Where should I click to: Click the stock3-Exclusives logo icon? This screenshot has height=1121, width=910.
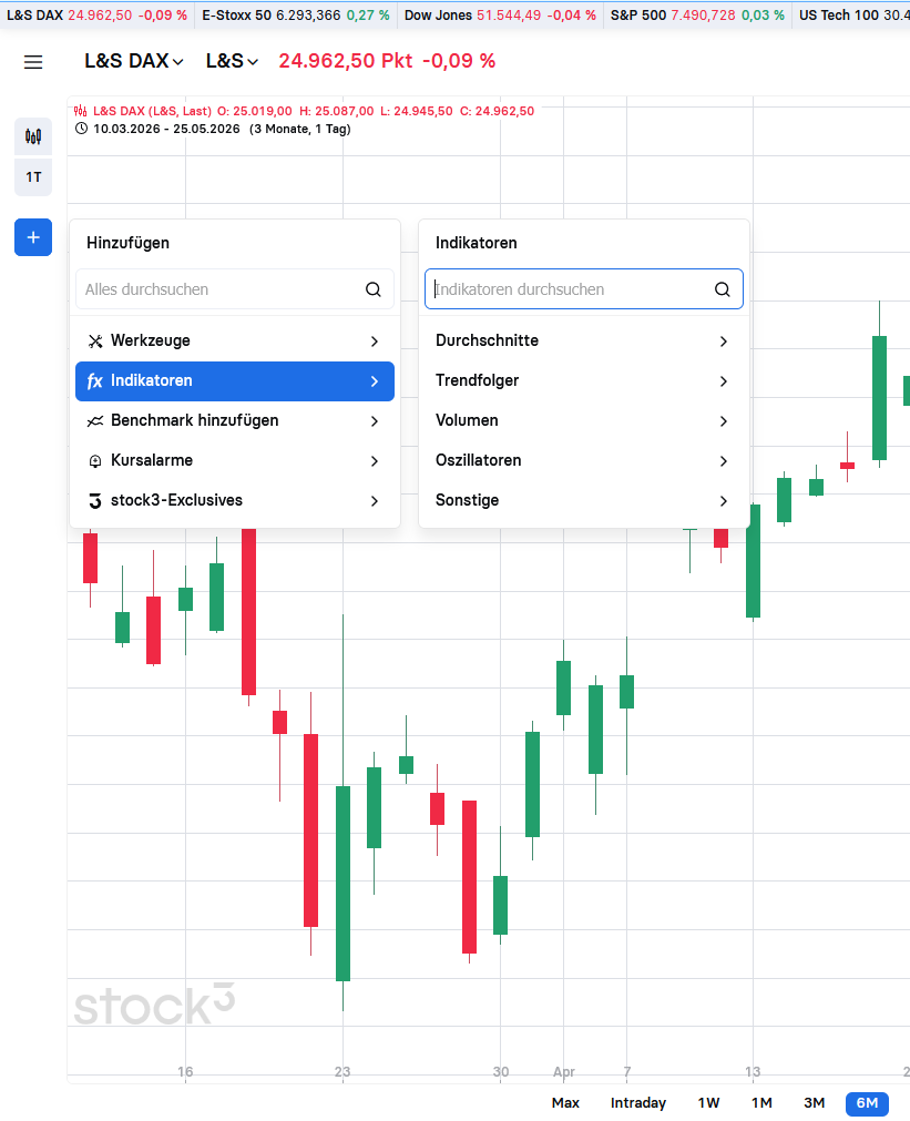[95, 501]
